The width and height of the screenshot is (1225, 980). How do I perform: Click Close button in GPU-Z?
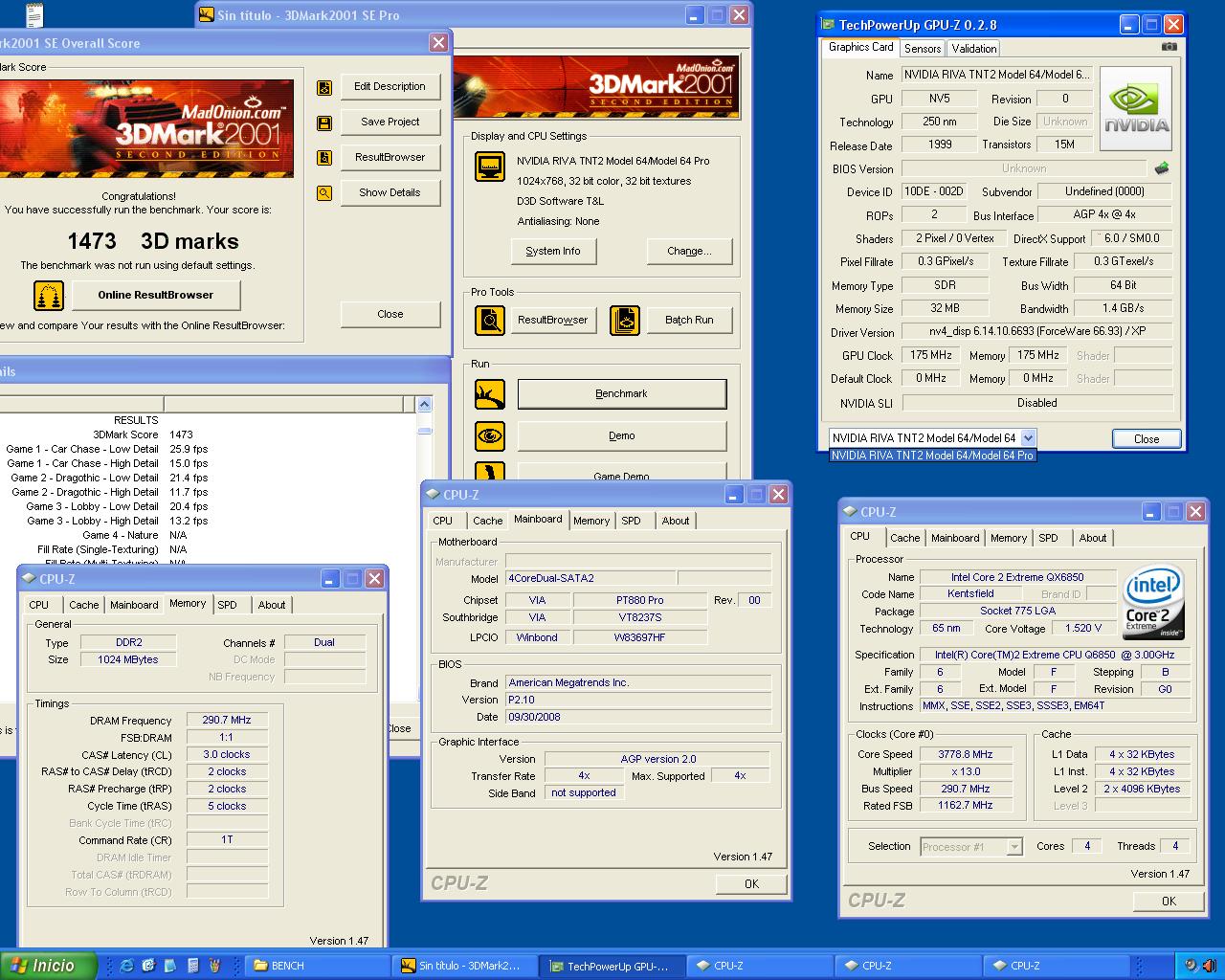click(x=1147, y=439)
